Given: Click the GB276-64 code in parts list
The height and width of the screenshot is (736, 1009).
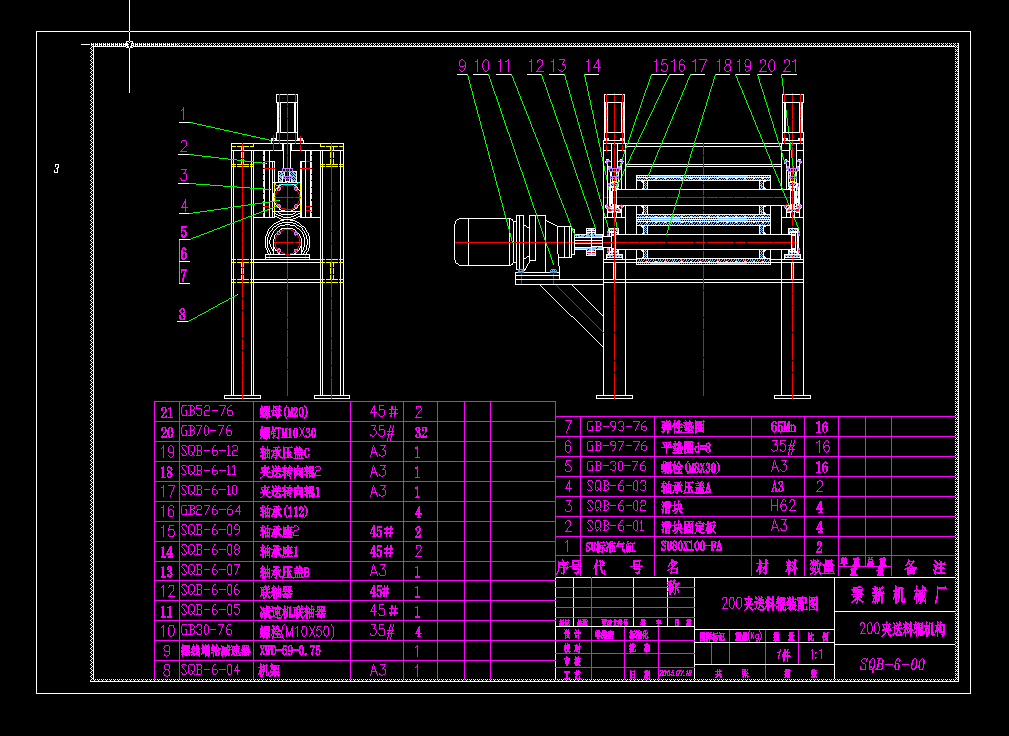Looking at the screenshot, I should pyautogui.click(x=207, y=510).
